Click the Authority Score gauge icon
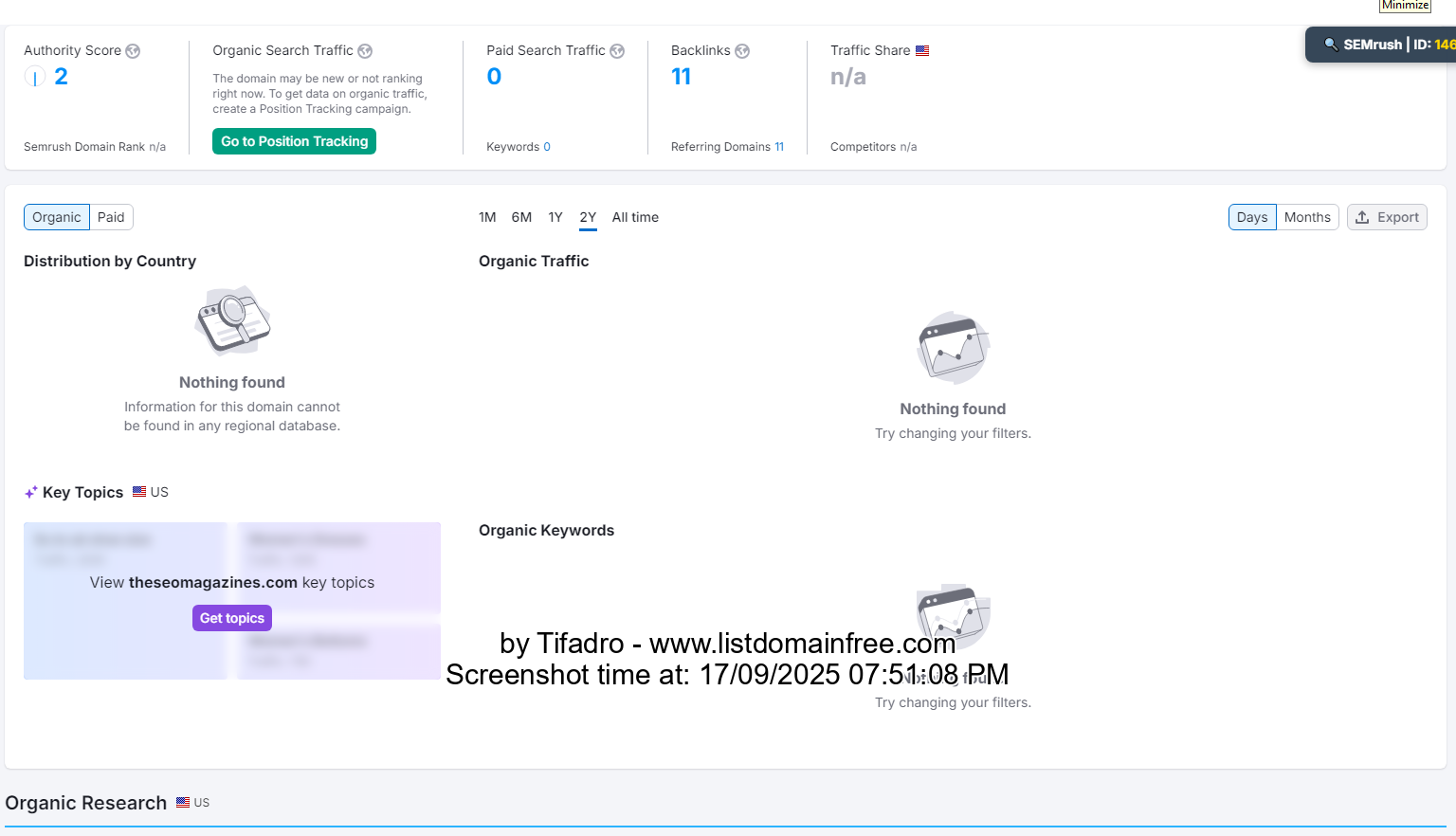The width and height of the screenshot is (1456, 836). pyautogui.click(x=35, y=77)
